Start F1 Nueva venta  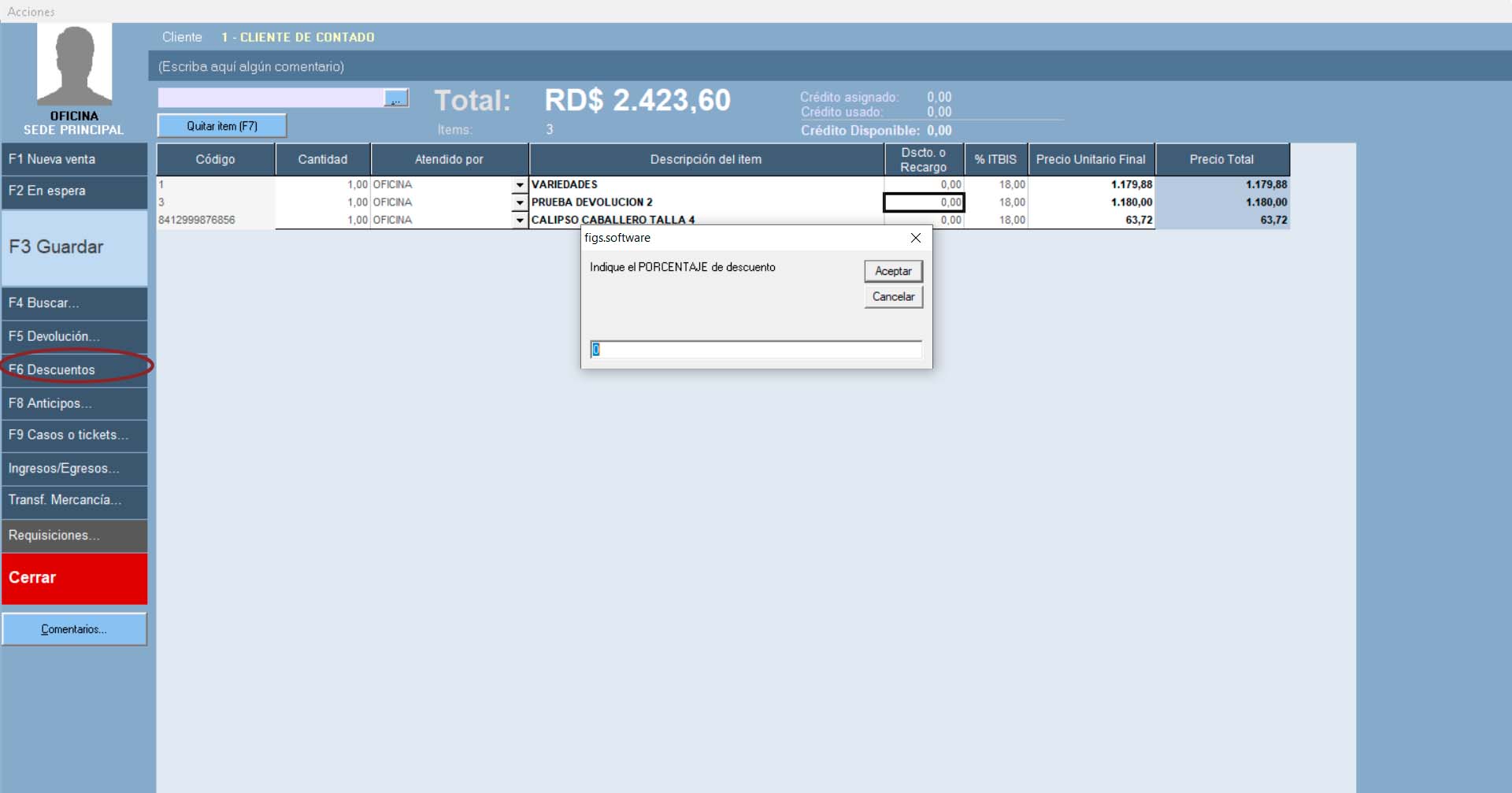coord(74,159)
